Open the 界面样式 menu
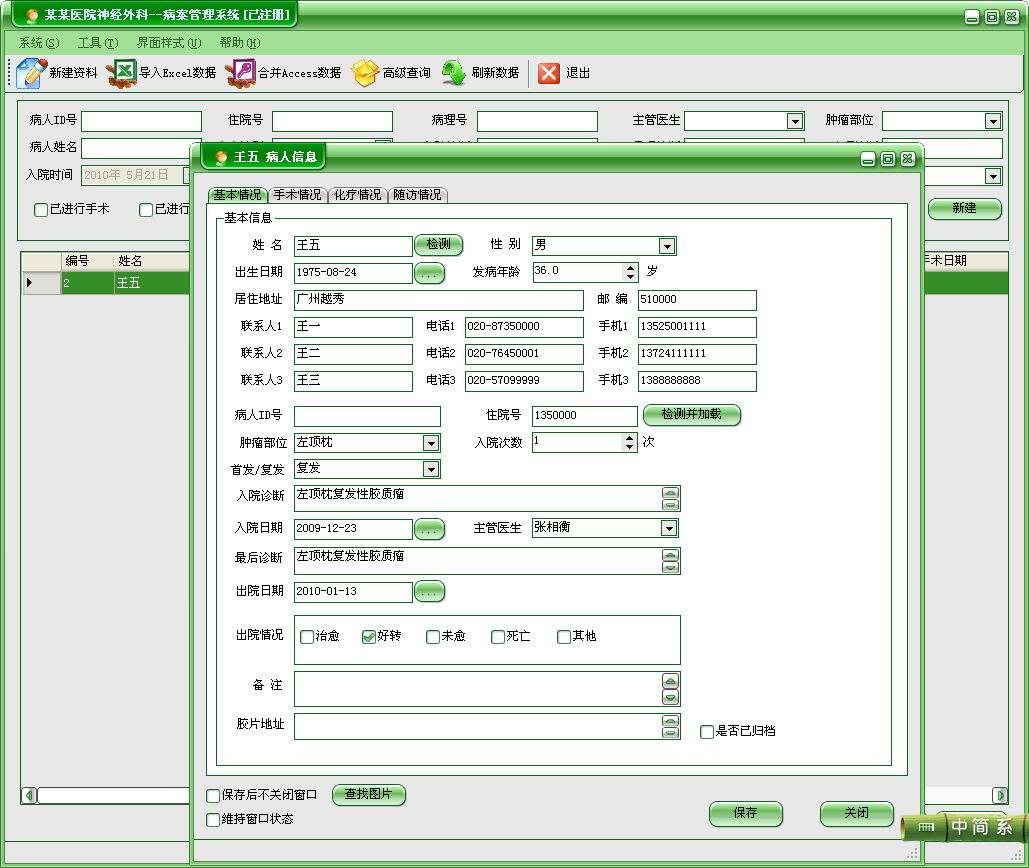The width and height of the screenshot is (1029, 868). pos(168,43)
